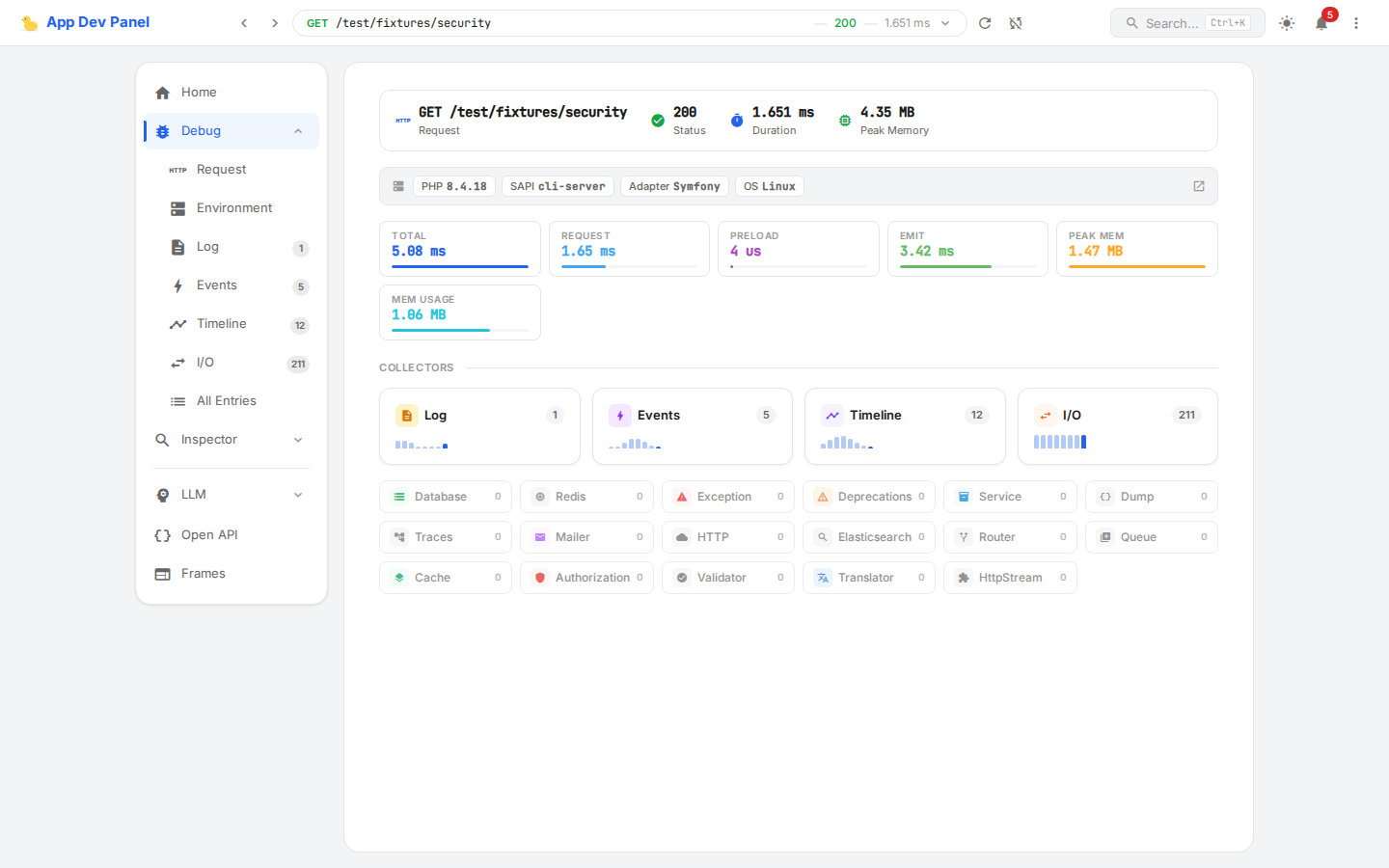Open the duration dropdown next to 1.651 ms
This screenshot has width=1389, height=868.
pyautogui.click(x=944, y=22)
